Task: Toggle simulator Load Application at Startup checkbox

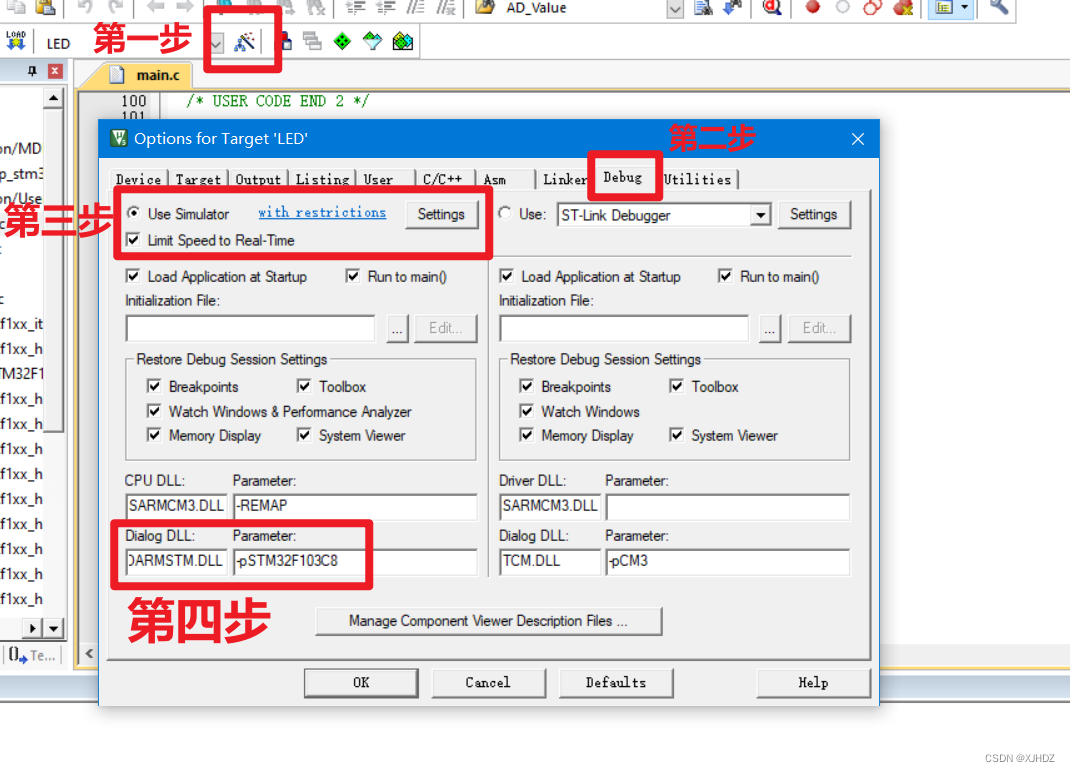Action: pyautogui.click(x=134, y=276)
